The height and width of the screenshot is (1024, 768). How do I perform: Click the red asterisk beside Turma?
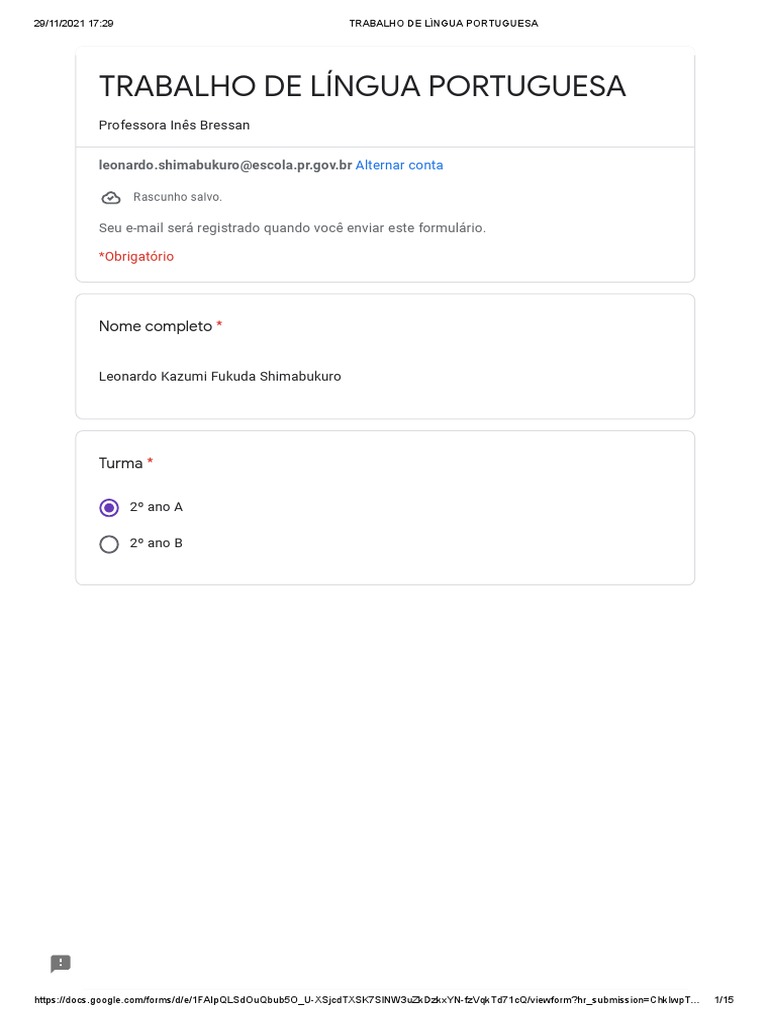click(x=150, y=462)
